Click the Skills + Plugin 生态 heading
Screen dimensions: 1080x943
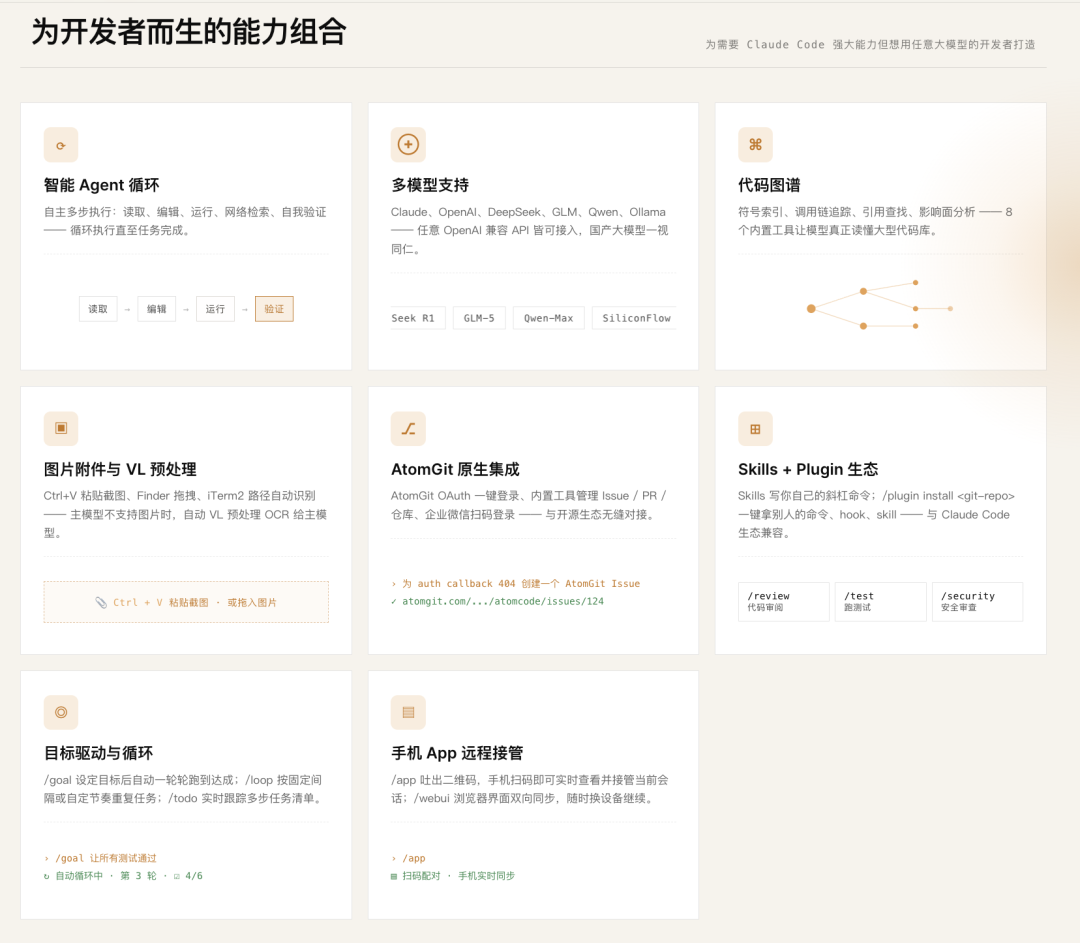click(808, 470)
